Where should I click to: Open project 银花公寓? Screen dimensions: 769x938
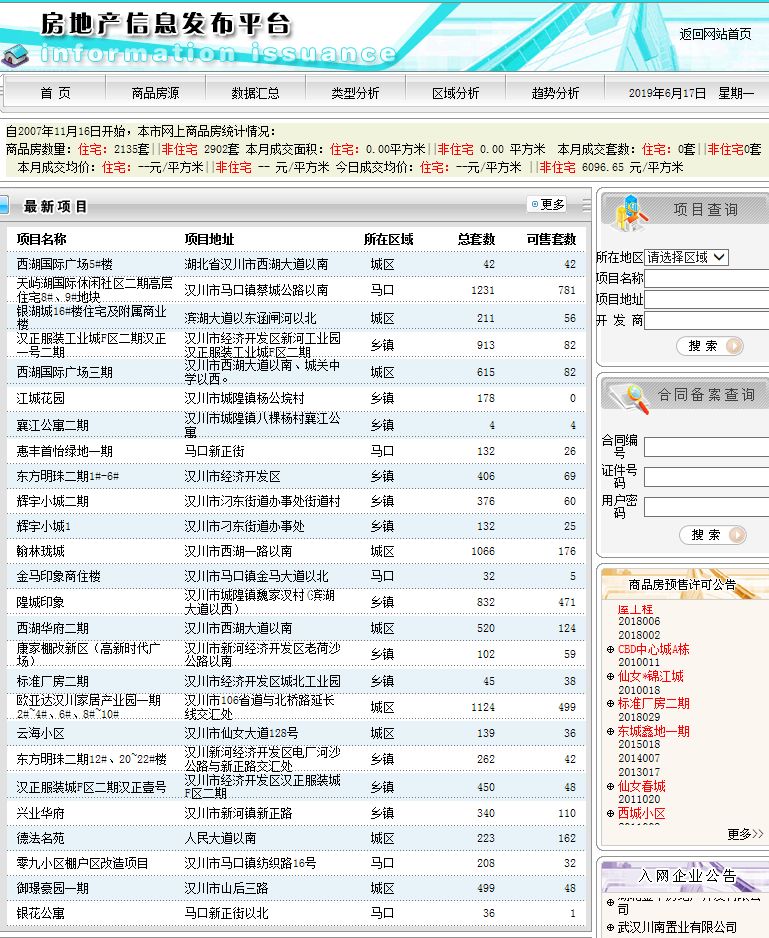(41, 913)
